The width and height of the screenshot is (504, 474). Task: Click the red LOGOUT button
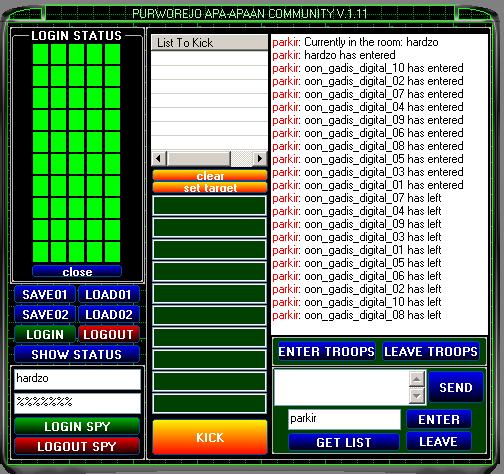point(109,334)
